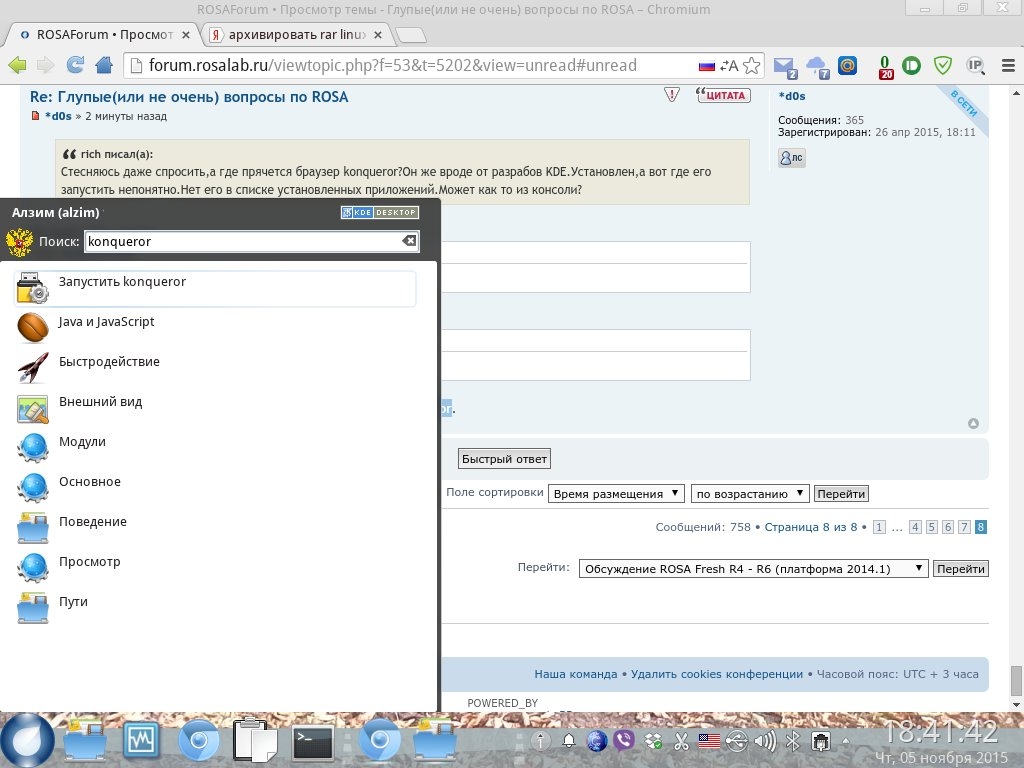Open 'Наша команда' footer link
This screenshot has width=1024, height=768.
click(x=575, y=674)
